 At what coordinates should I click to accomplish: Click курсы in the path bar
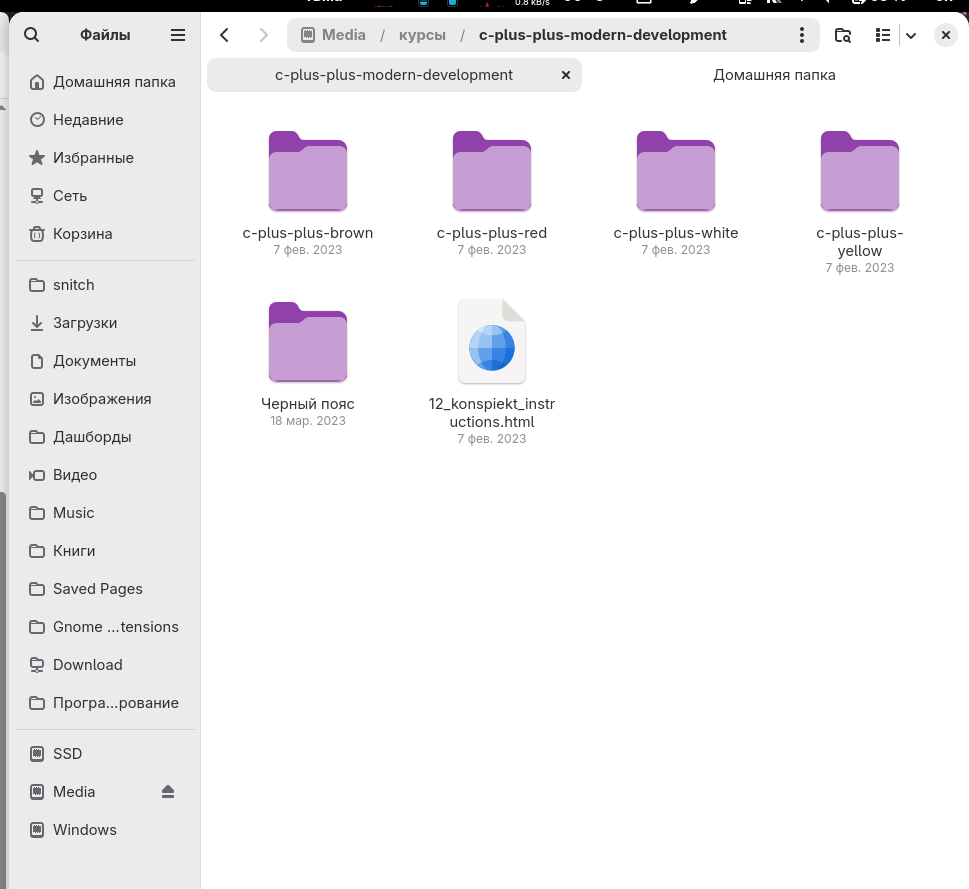point(422,35)
